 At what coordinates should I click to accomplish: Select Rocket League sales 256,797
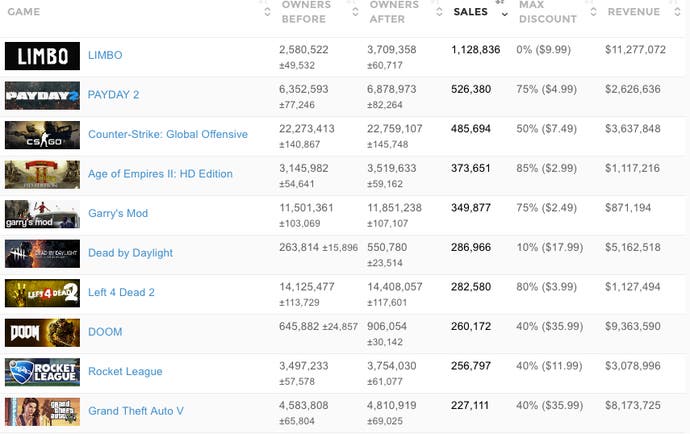(x=471, y=366)
